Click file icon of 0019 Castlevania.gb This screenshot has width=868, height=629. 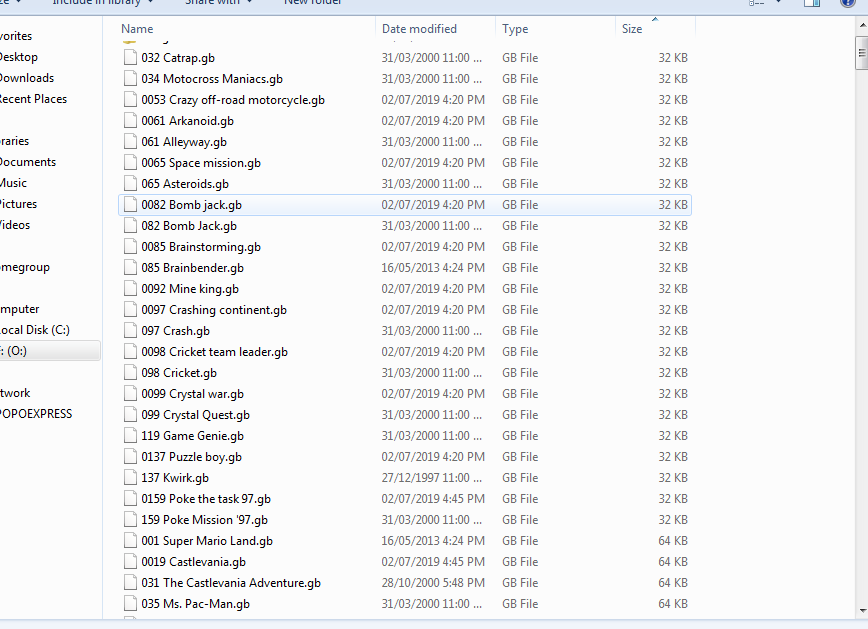tap(130, 563)
